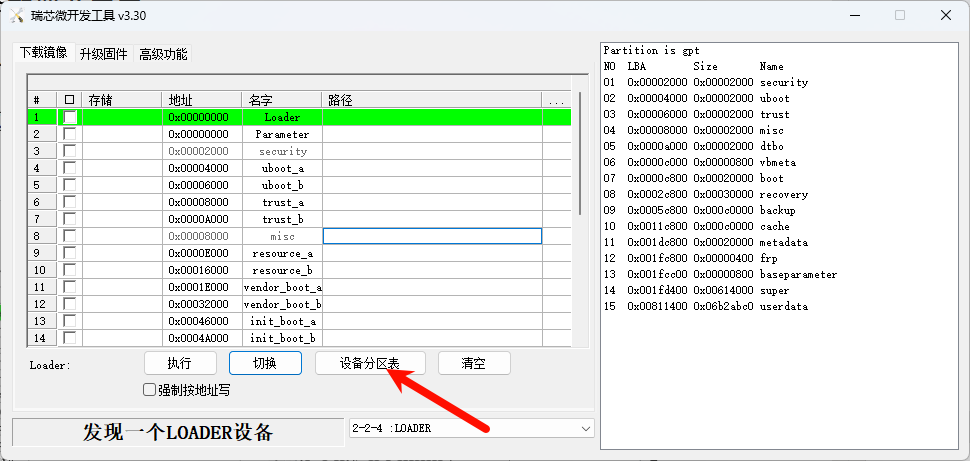Viewport: 970px width, 461px height.
Task: Check the trust_b row checkbox
Action: coord(70,219)
